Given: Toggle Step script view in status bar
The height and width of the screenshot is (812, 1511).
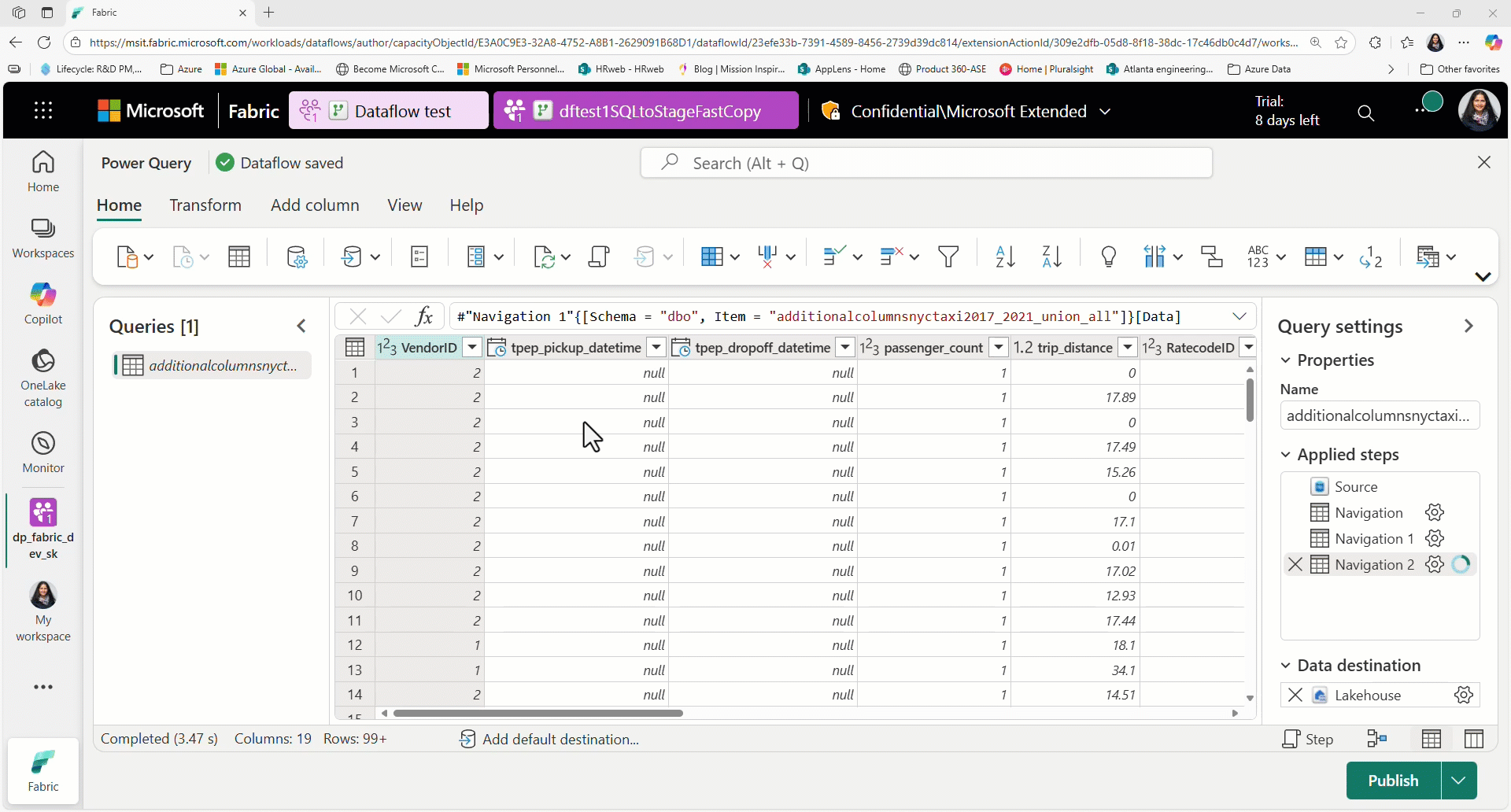Looking at the screenshot, I should pos(1307,739).
